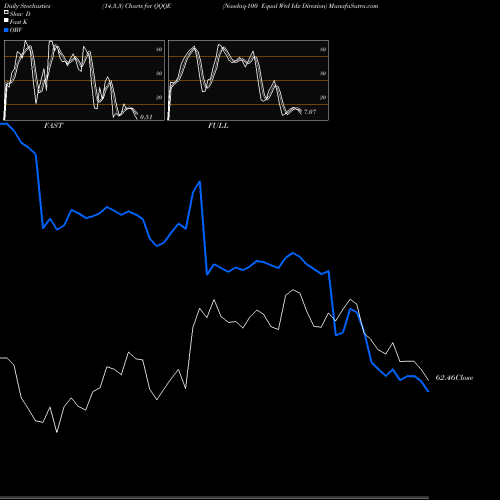This screenshot has width=500, height=500.
Task: Click the 20 level label in FAST chart
Action: 159,97
